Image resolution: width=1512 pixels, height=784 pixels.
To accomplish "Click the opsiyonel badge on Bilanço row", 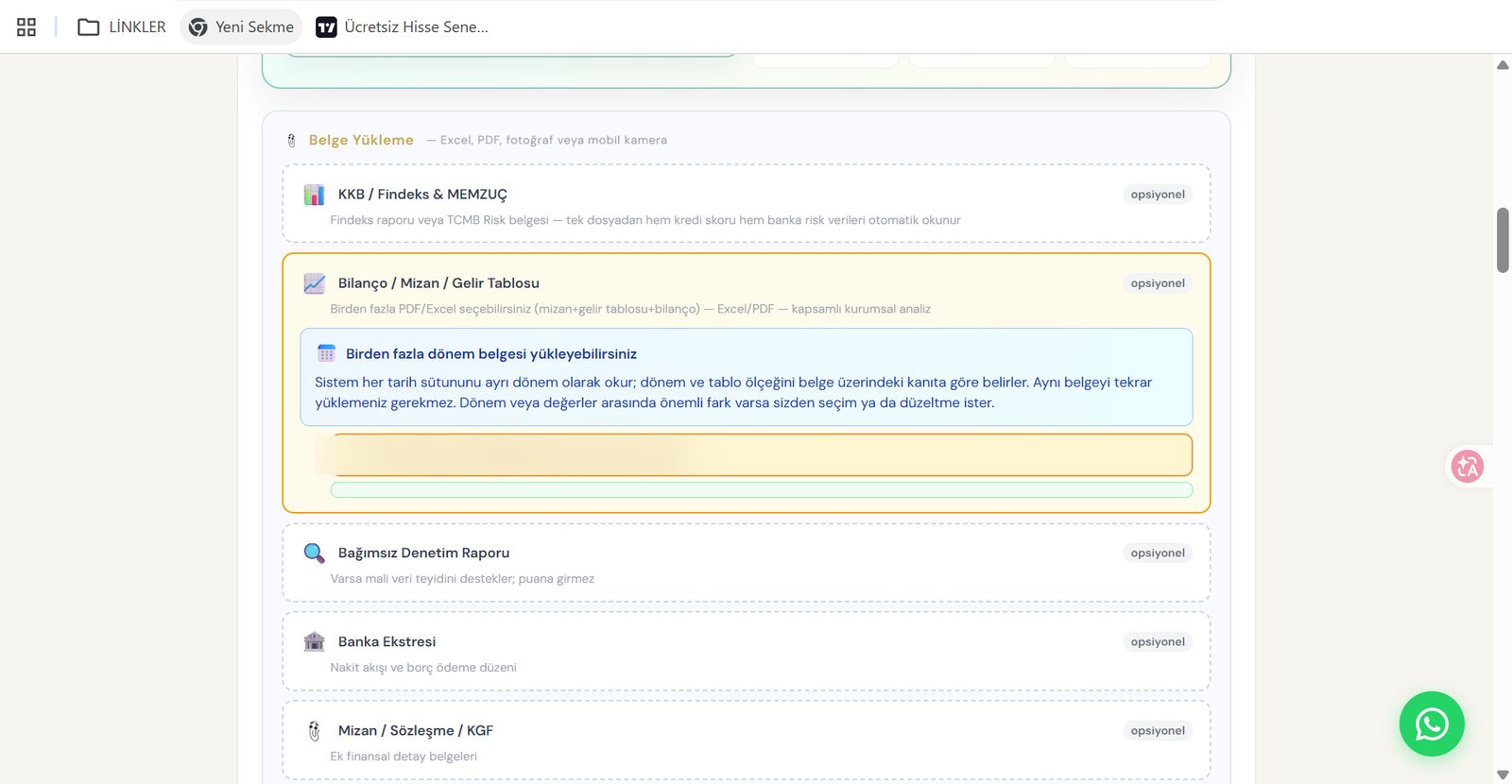I will [x=1158, y=283].
